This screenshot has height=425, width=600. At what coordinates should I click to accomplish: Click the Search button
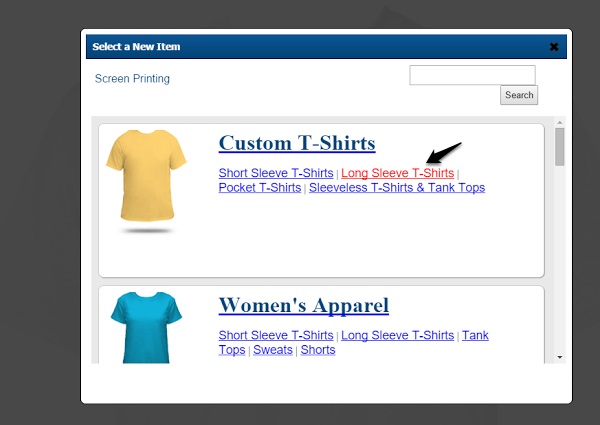point(519,95)
